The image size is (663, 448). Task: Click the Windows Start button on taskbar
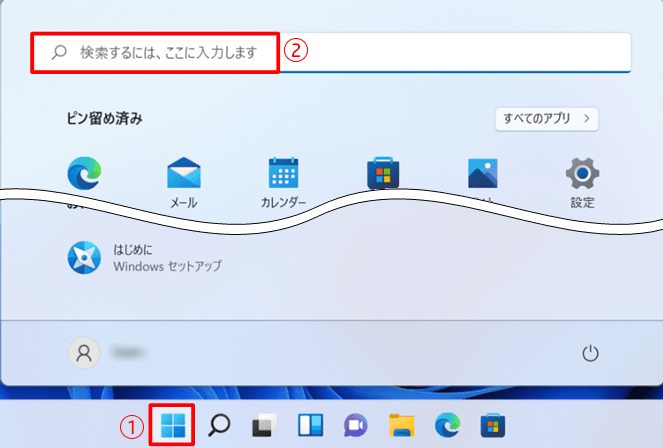[x=172, y=425]
